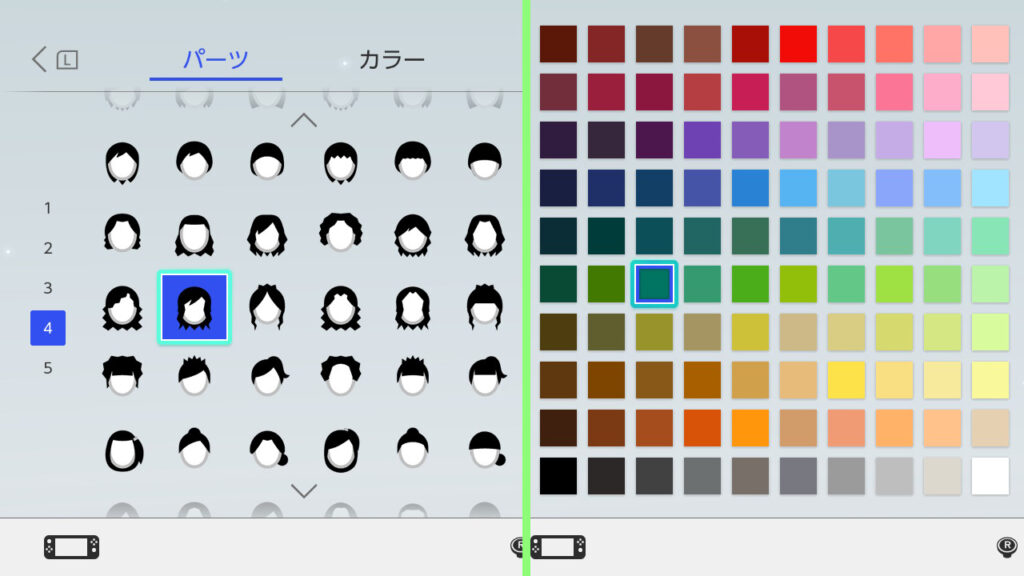Image resolution: width=1024 pixels, height=576 pixels.
Task: Pick the top bun hairstyle without swept bangs
Action: pos(413,448)
